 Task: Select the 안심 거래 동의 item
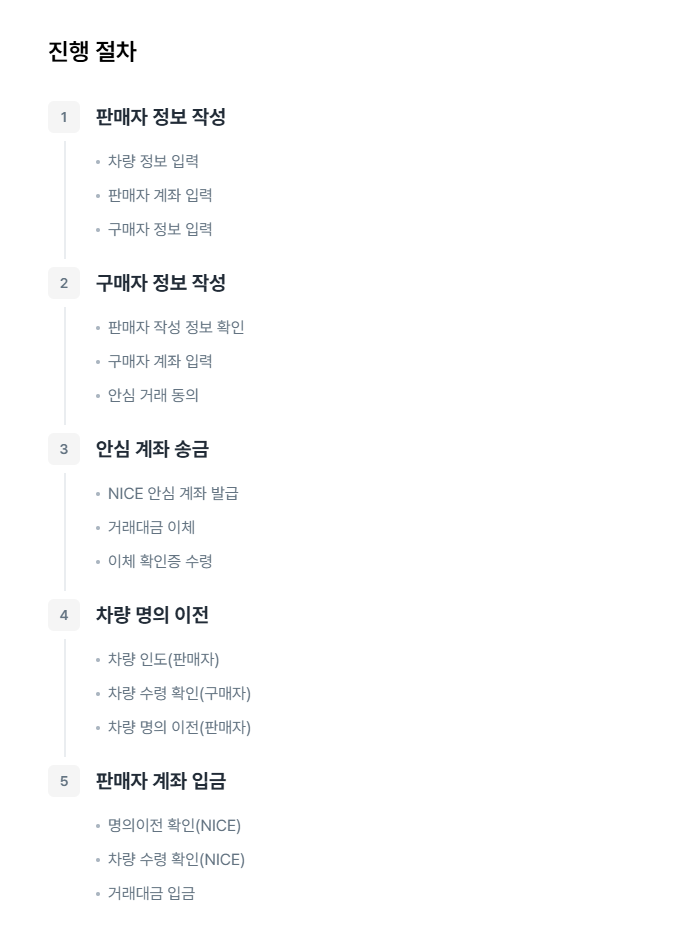click(153, 395)
